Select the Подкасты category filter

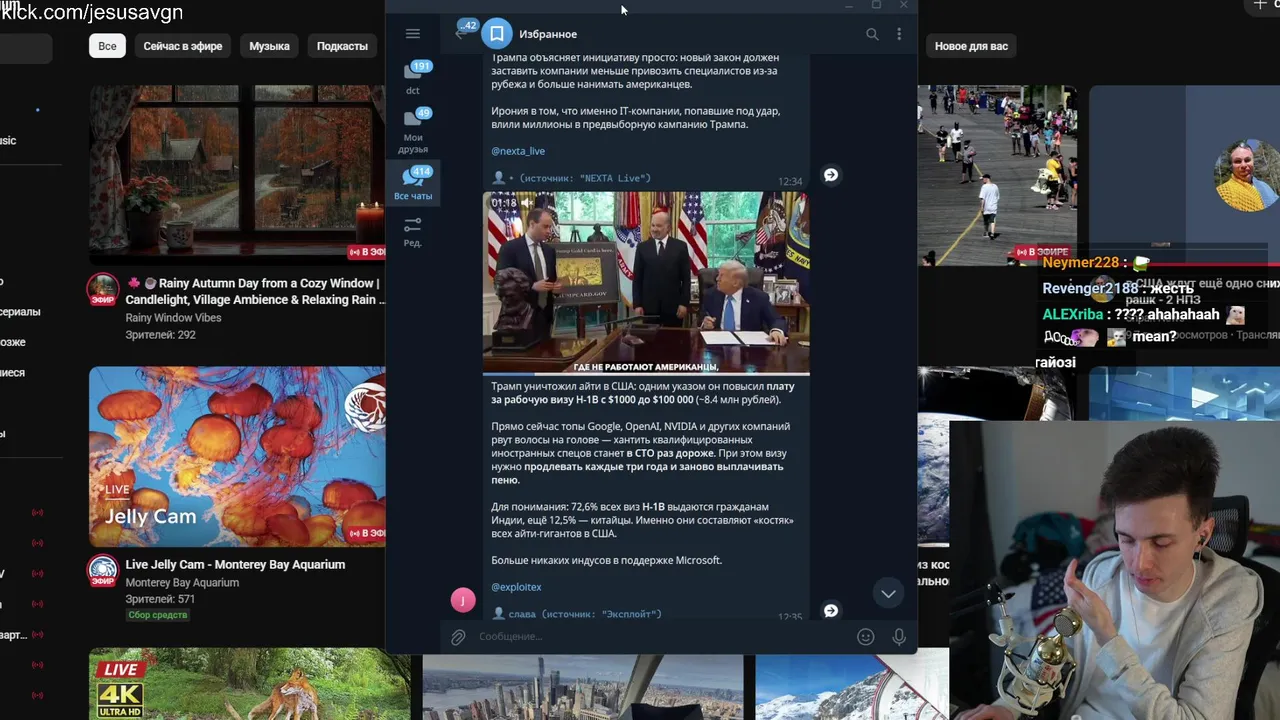(x=342, y=46)
